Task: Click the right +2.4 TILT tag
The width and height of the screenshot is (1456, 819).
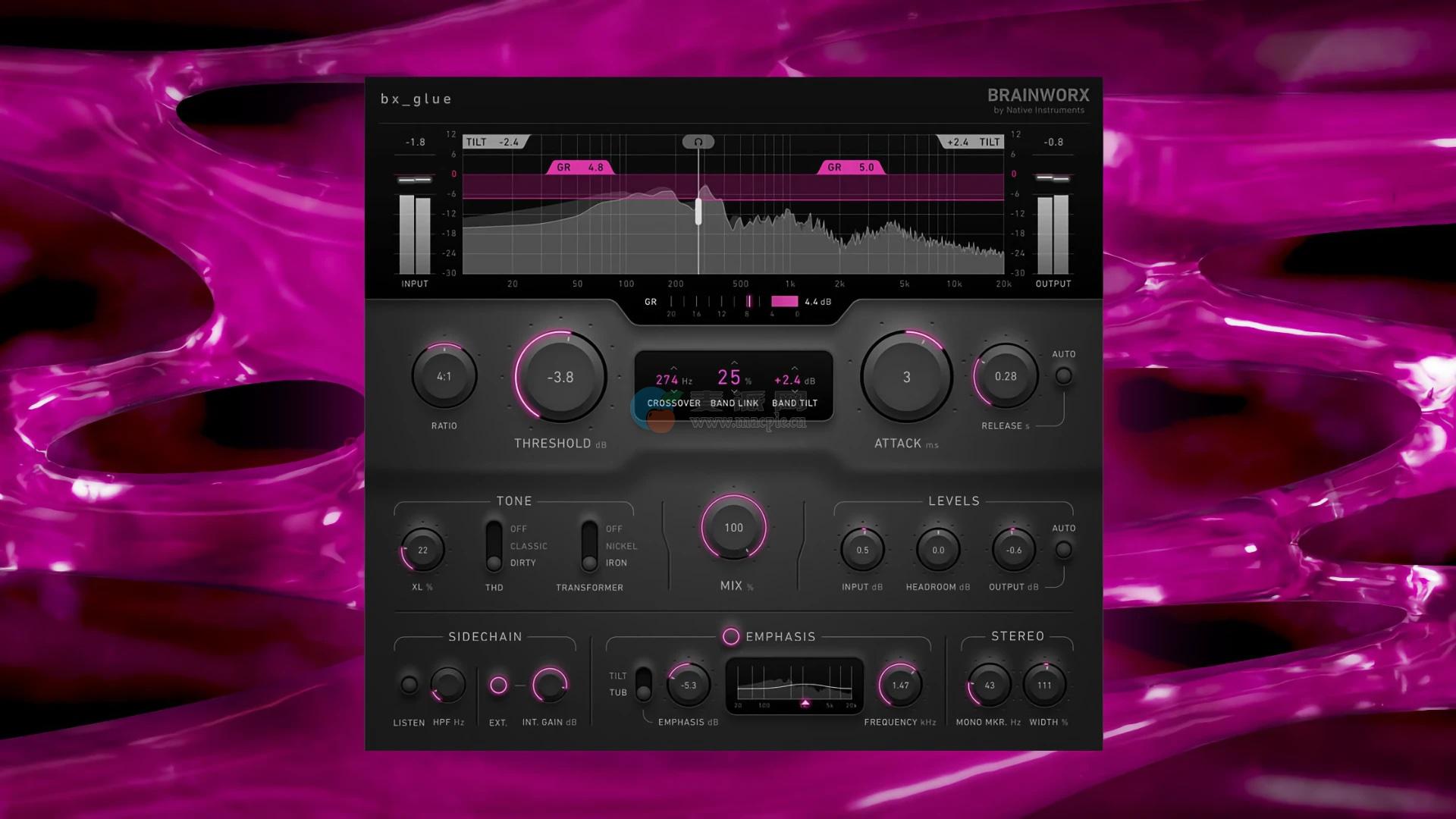Action: [x=971, y=142]
